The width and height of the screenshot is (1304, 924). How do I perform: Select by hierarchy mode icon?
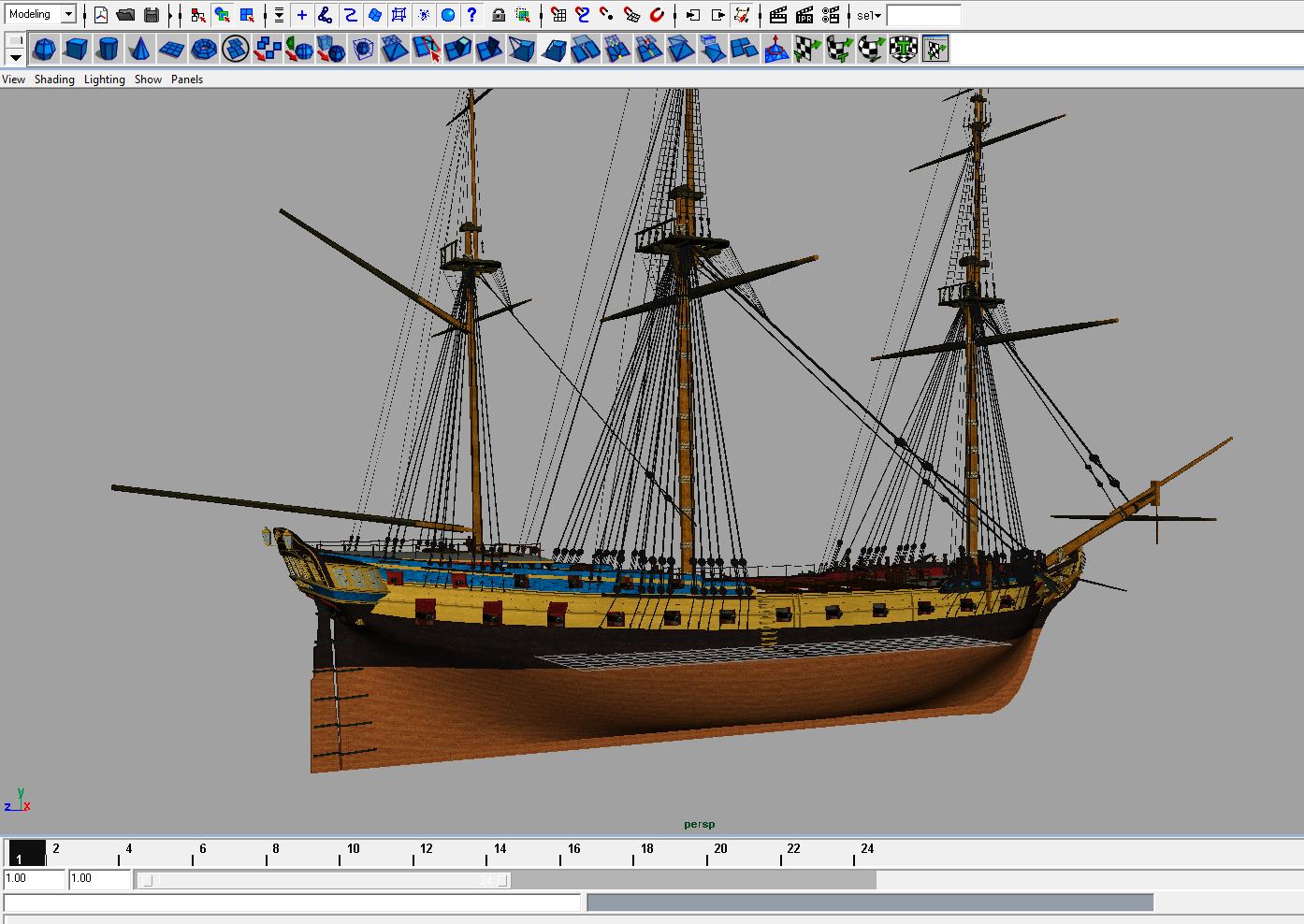pos(197,15)
